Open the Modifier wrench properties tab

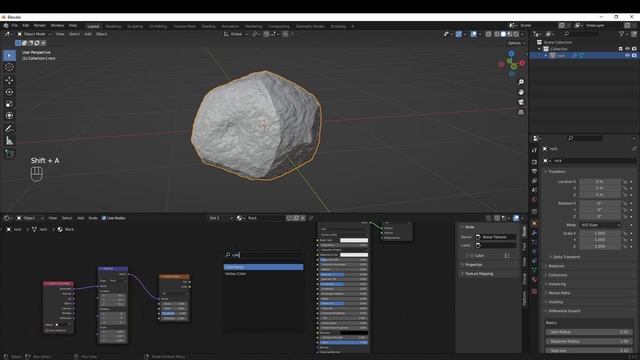[x=534, y=233]
